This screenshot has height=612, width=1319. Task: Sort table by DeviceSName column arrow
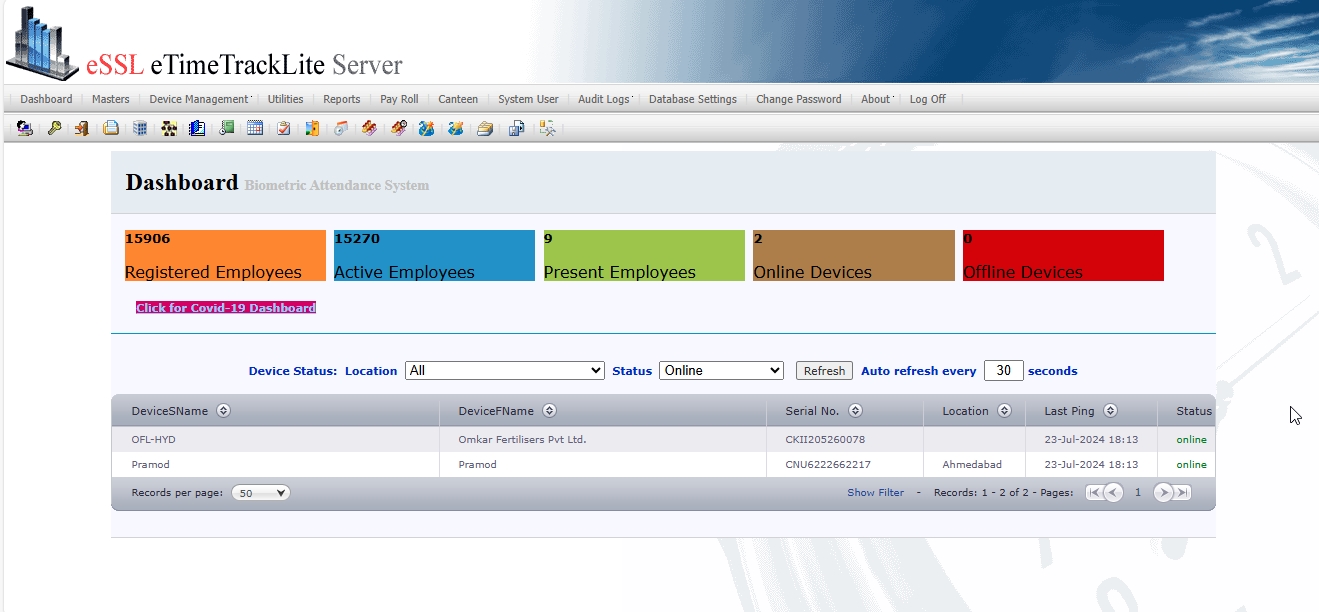coord(223,411)
